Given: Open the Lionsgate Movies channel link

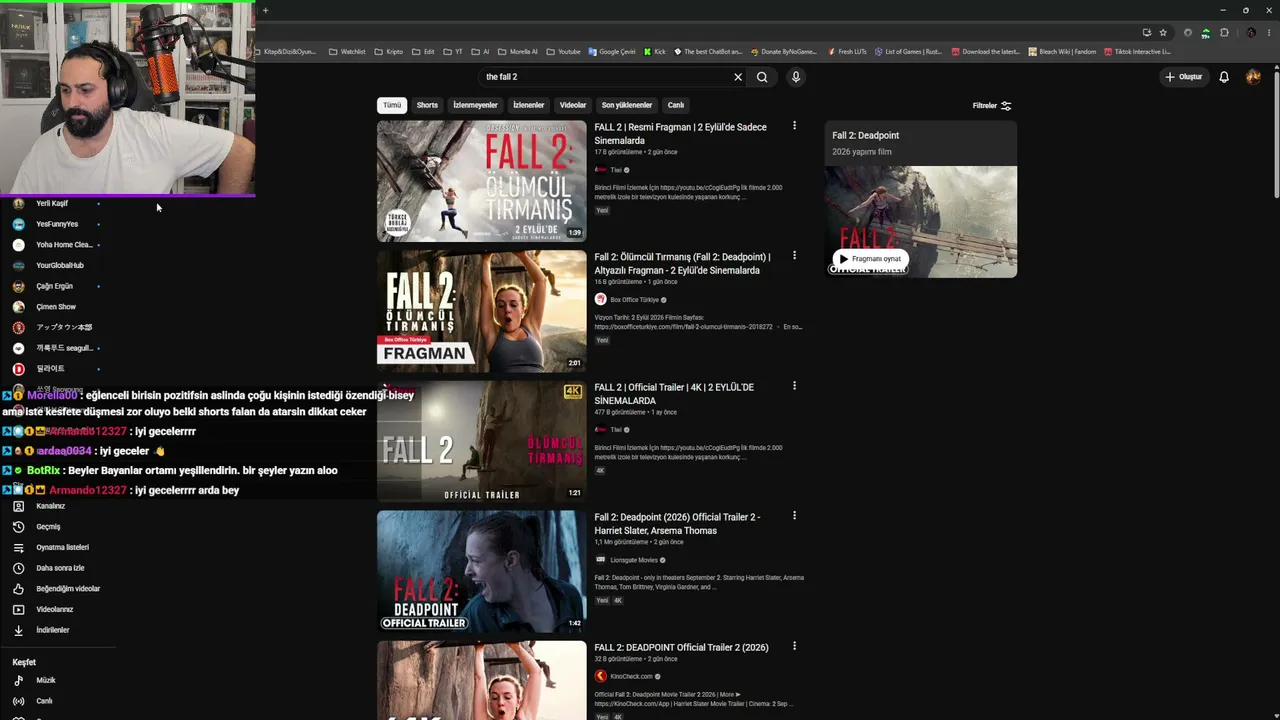Looking at the screenshot, I should pos(634,560).
